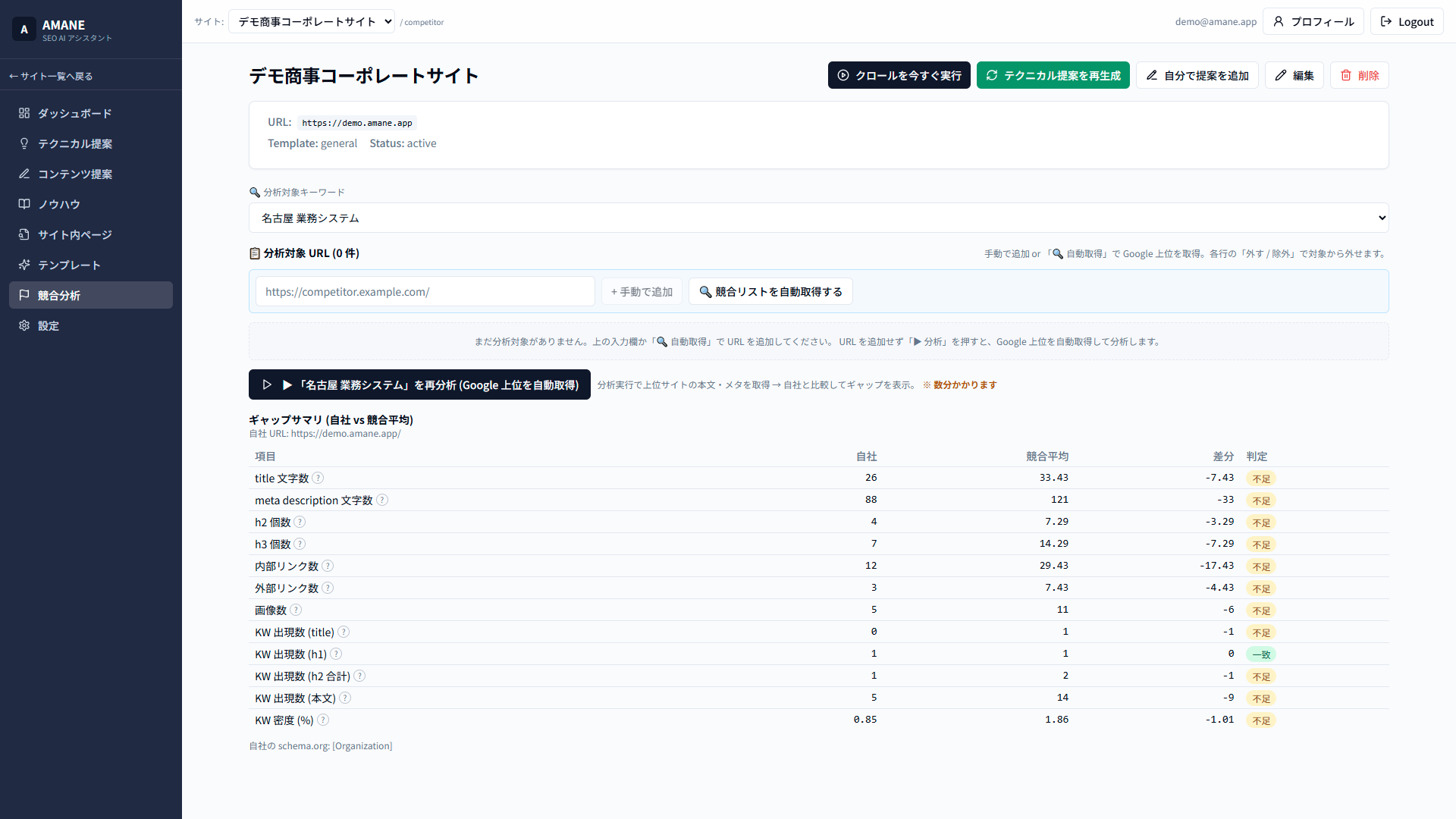Click 0.85 value in KW 密度 row
The width and height of the screenshot is (1456, 819).
(x=865, y=720)
